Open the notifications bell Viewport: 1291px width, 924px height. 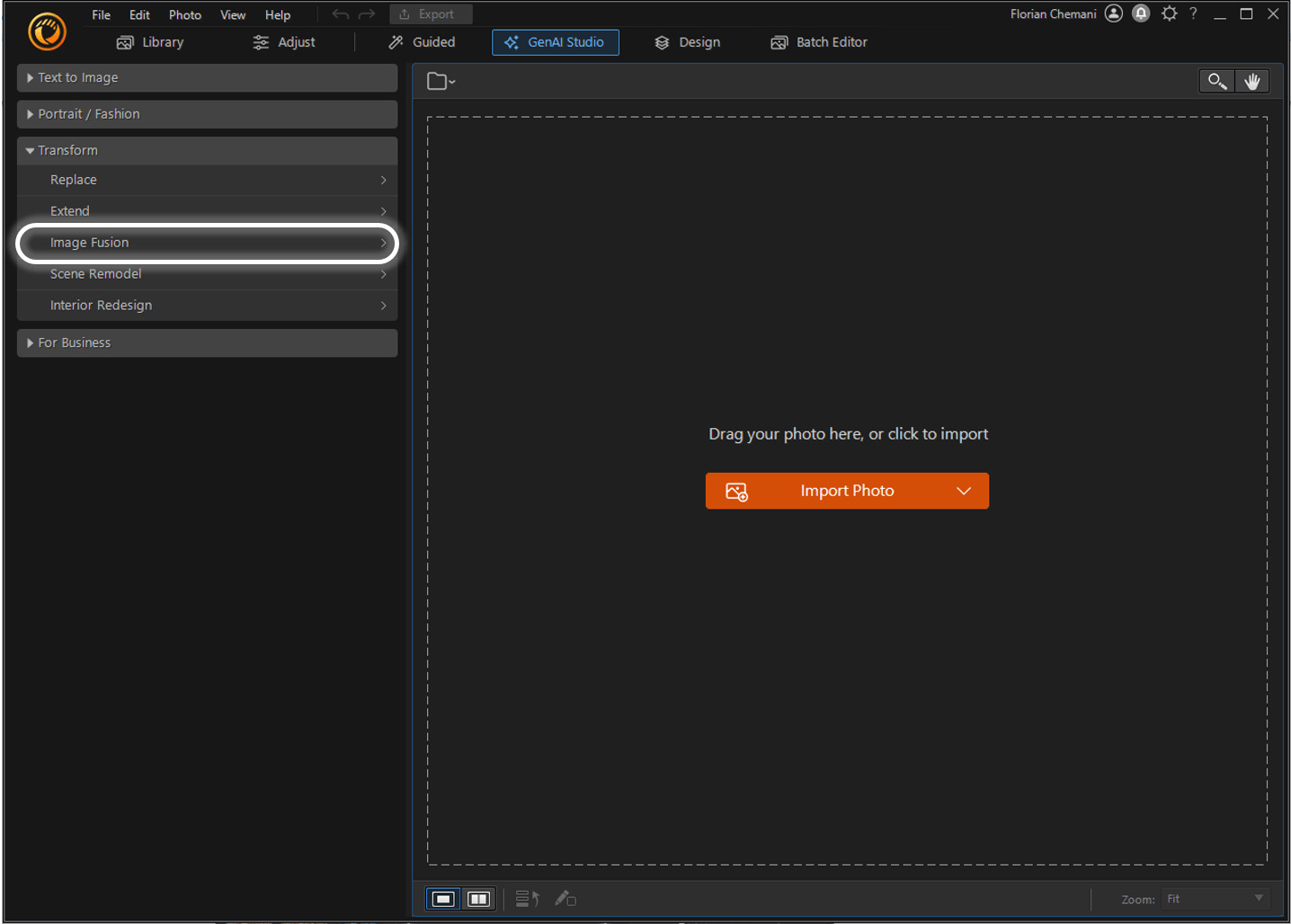(1140, 13)
